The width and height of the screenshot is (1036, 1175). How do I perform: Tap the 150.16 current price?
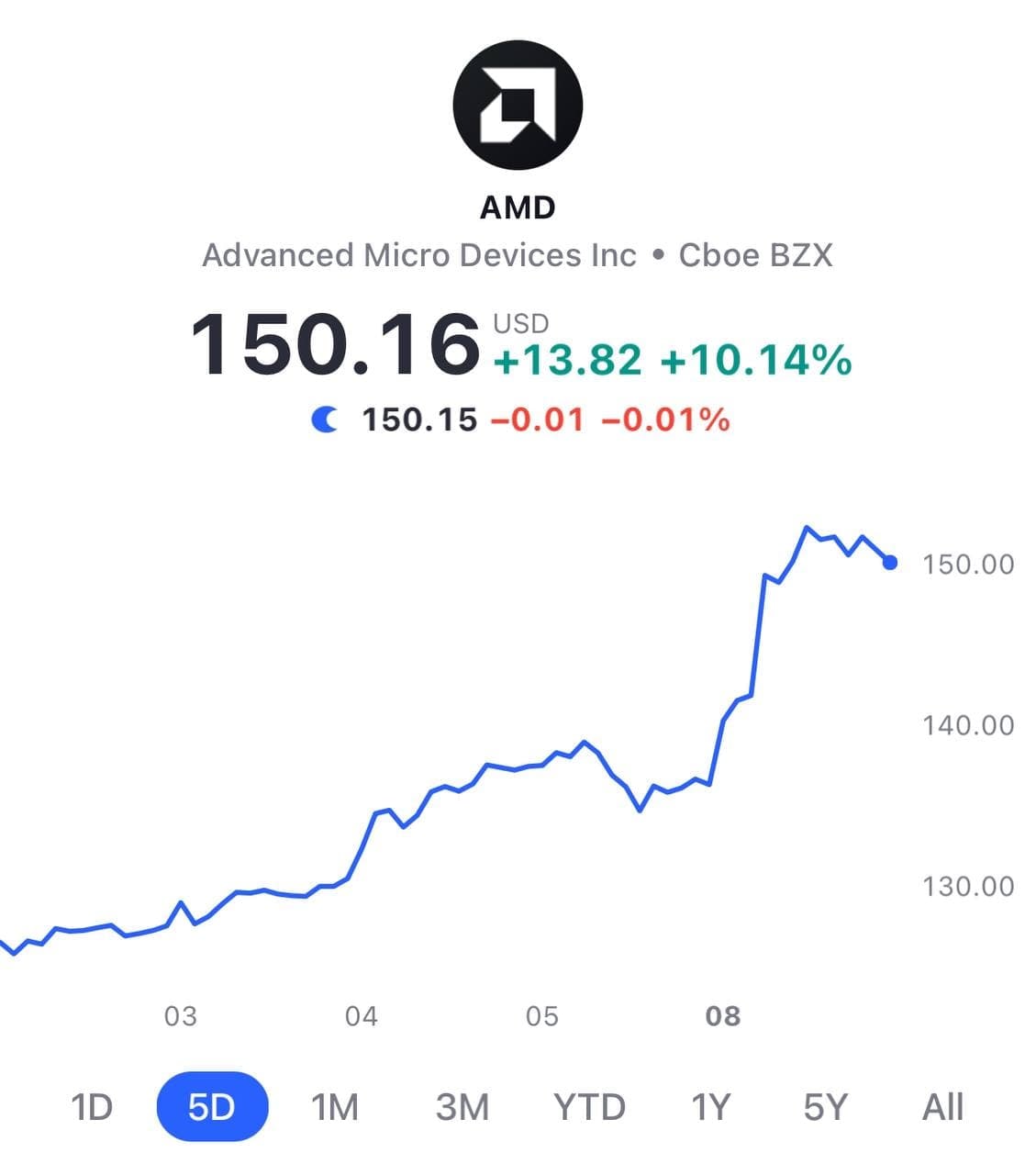pyautogui.click(x=336, y=344)
